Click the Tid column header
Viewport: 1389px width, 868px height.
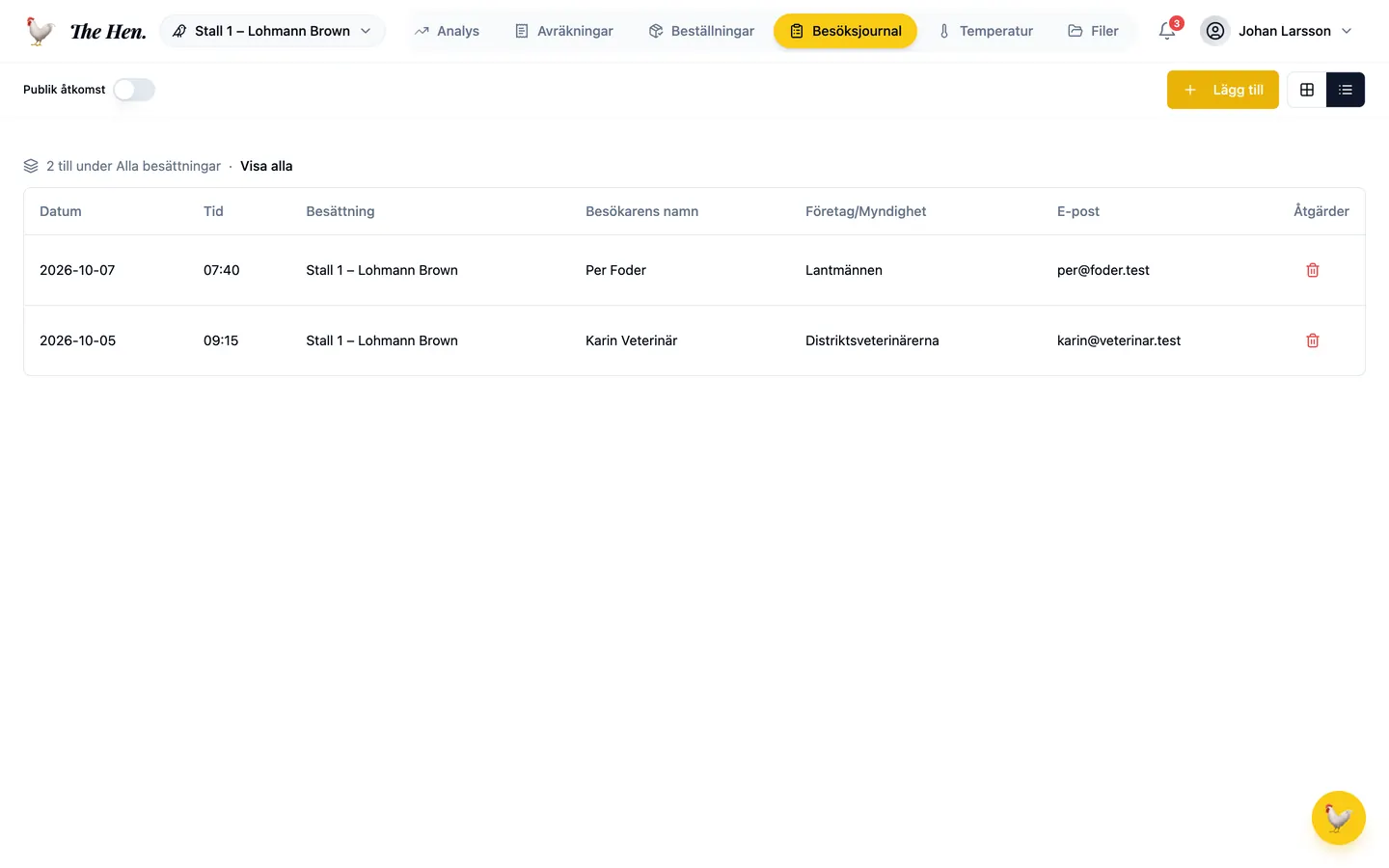pyautogui.click(x=213, y=211)
